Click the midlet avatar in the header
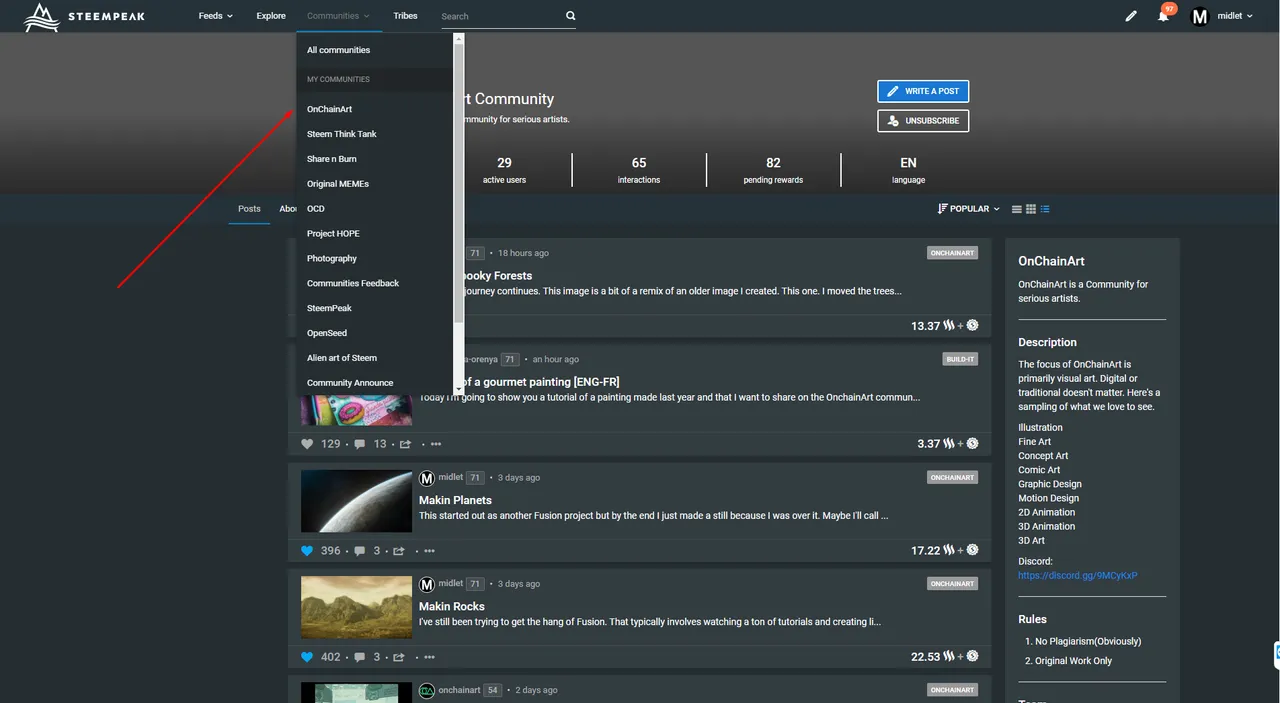This screenshot has width=1280, height=703. click(1199, 16)
